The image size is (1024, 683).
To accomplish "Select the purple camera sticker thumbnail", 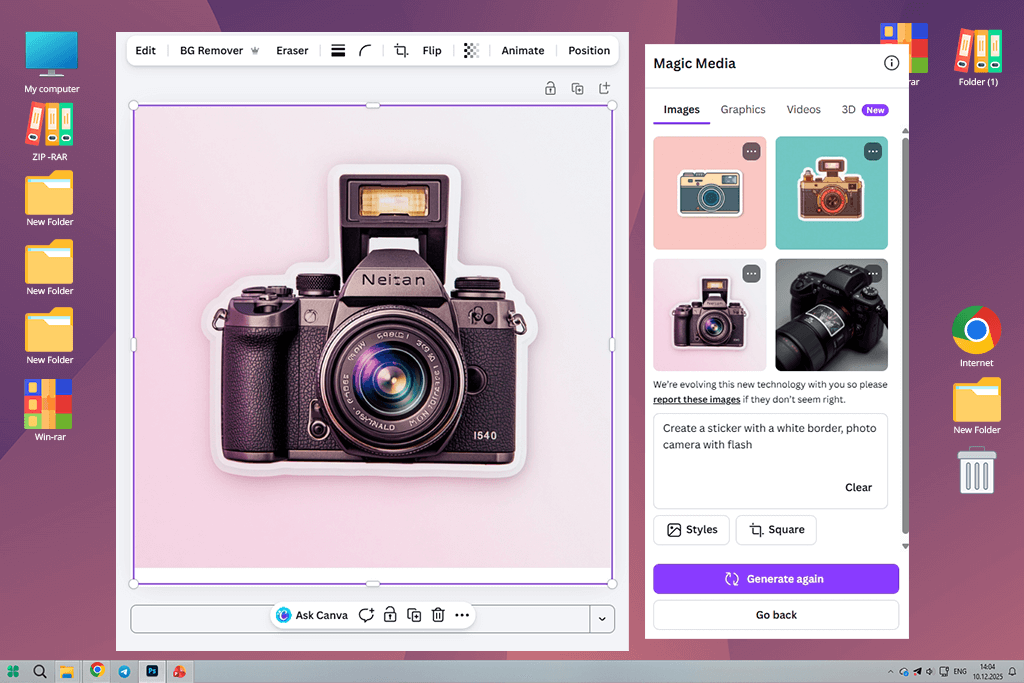I will (x=709, y=315).
